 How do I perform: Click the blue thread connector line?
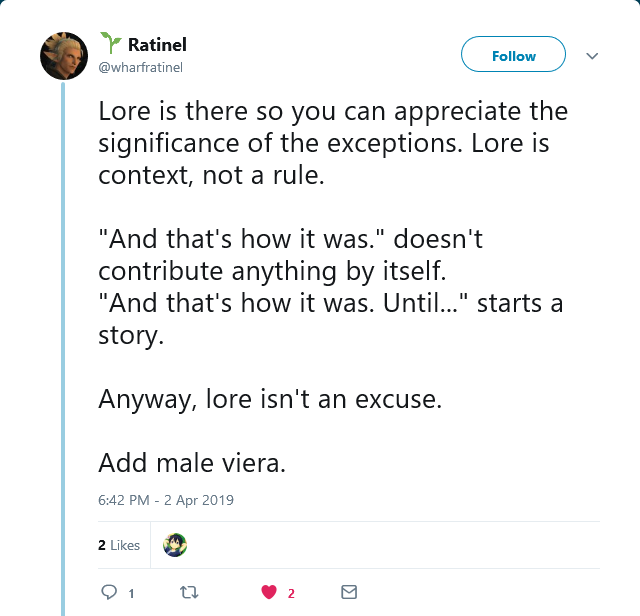[63, 349]
